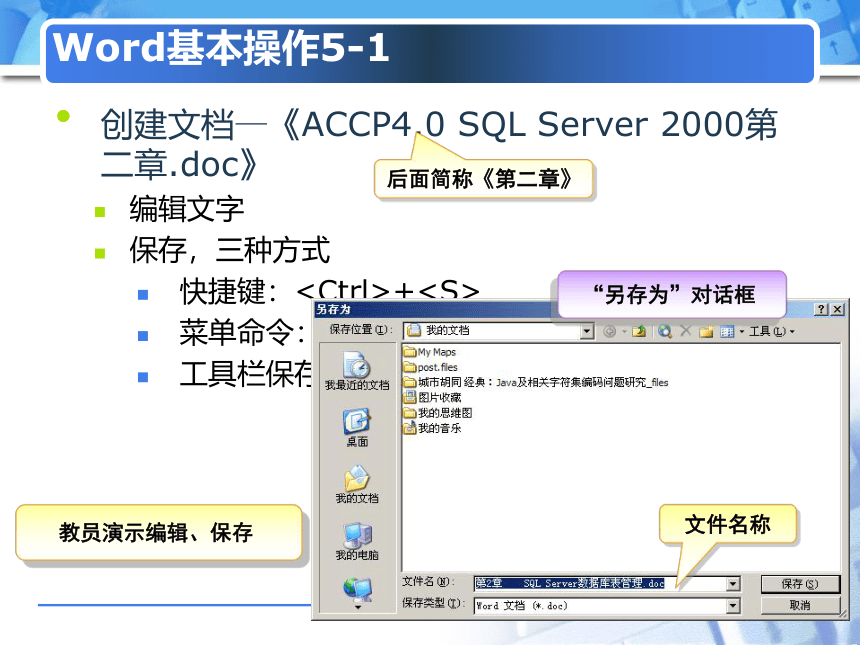
Task: Open the Views dropdown arrow
Action: pos(742,331)
